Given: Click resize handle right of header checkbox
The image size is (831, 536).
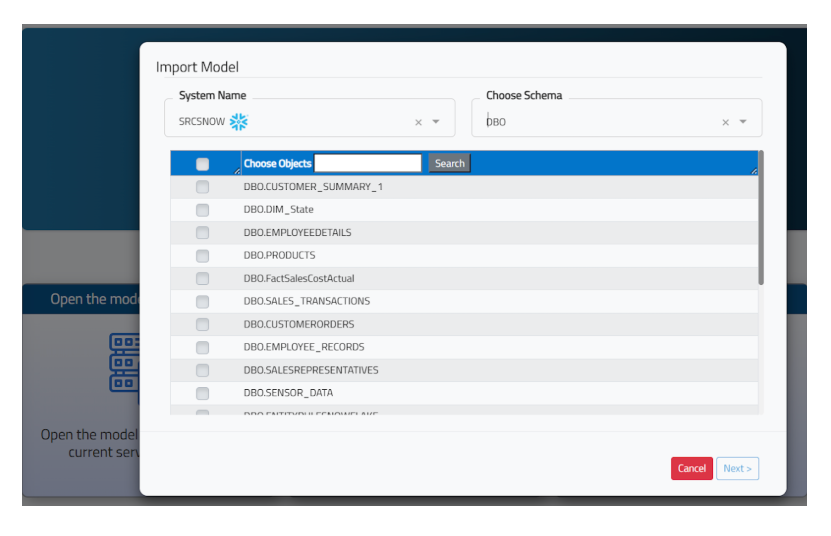Looking at the screenshot, I should (x=237, y=171).
